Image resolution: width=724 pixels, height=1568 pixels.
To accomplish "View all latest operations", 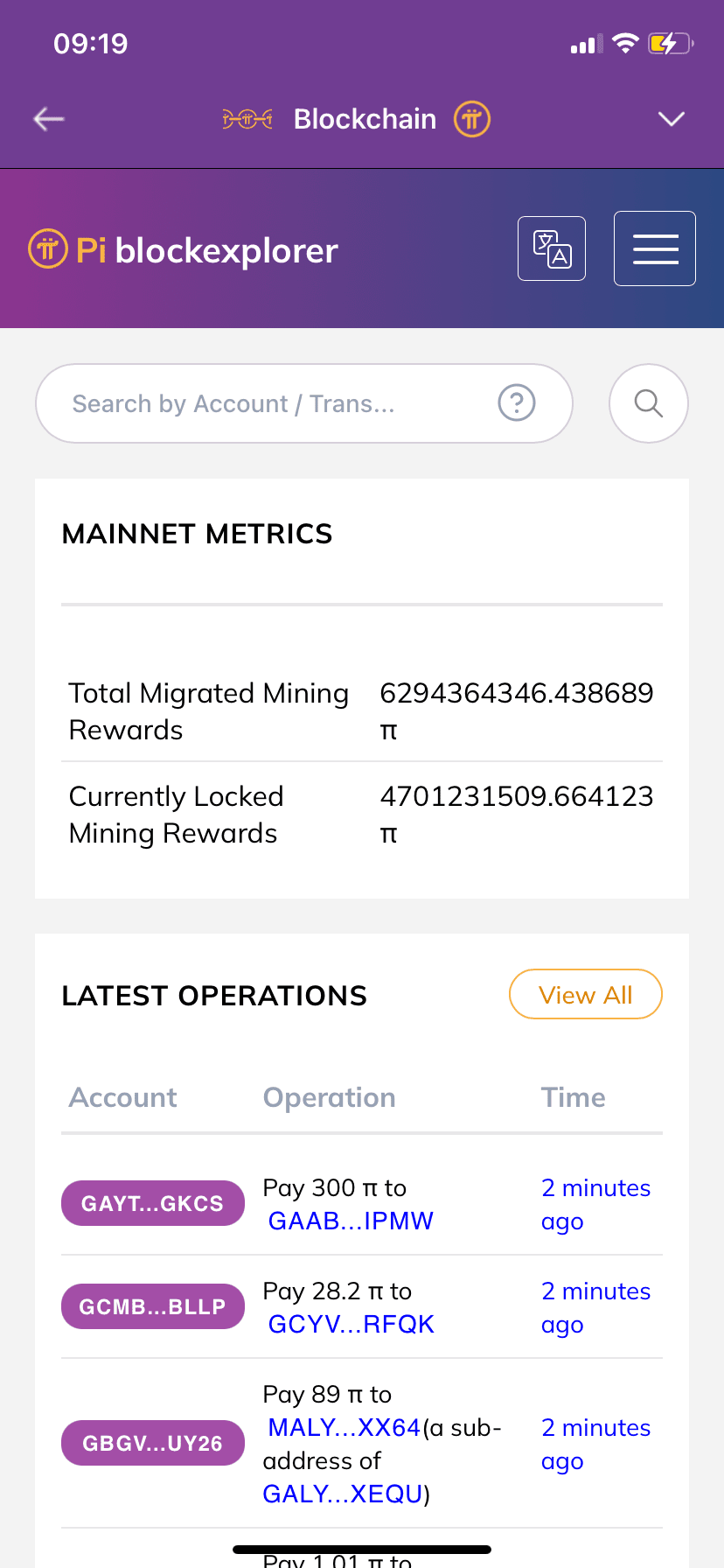I will (x=586, y=995).
